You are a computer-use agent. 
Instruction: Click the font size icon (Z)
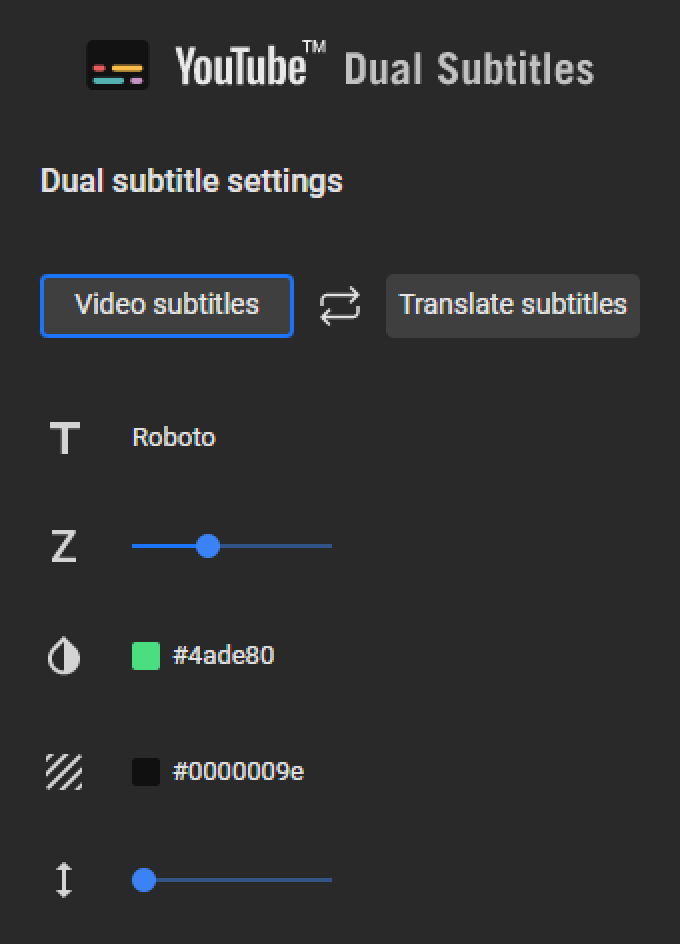pos(63,546)
